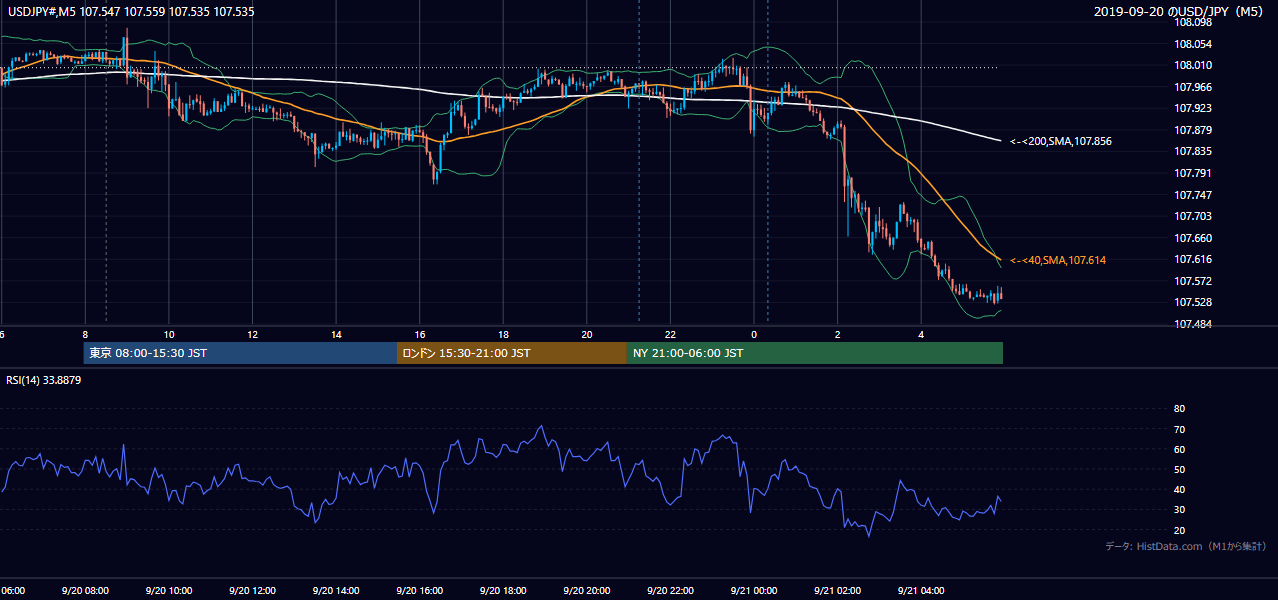Click price axis value 108.054
Image resolution: width=1278 pixels, height=600 pixels.
tap(1194, 44)
